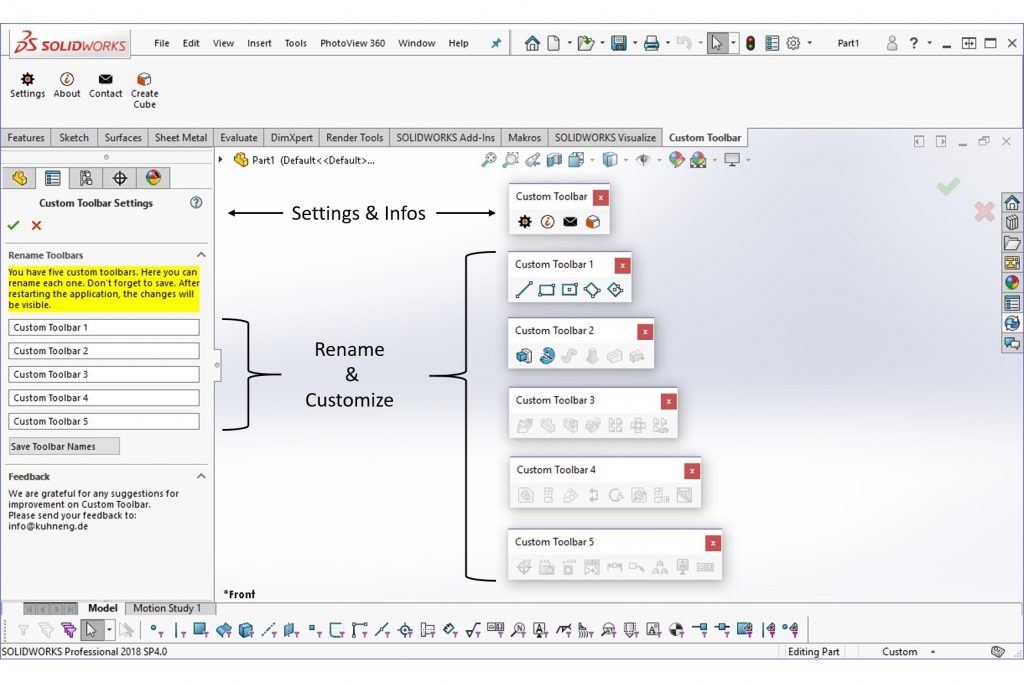The image size is (1024, 683).
Task: Open the ConfigurationManager tab icon
Action: [86, 178]
